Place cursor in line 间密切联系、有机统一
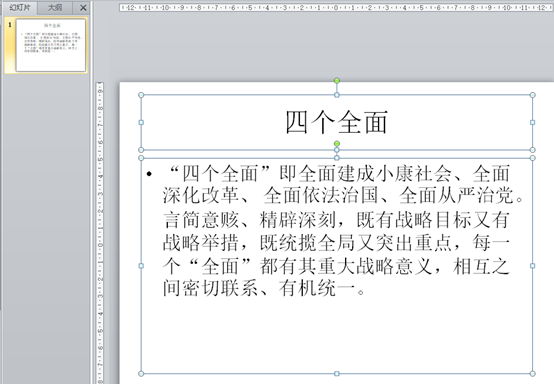This screenshot has height=384, width=554. tap(263, 289)
